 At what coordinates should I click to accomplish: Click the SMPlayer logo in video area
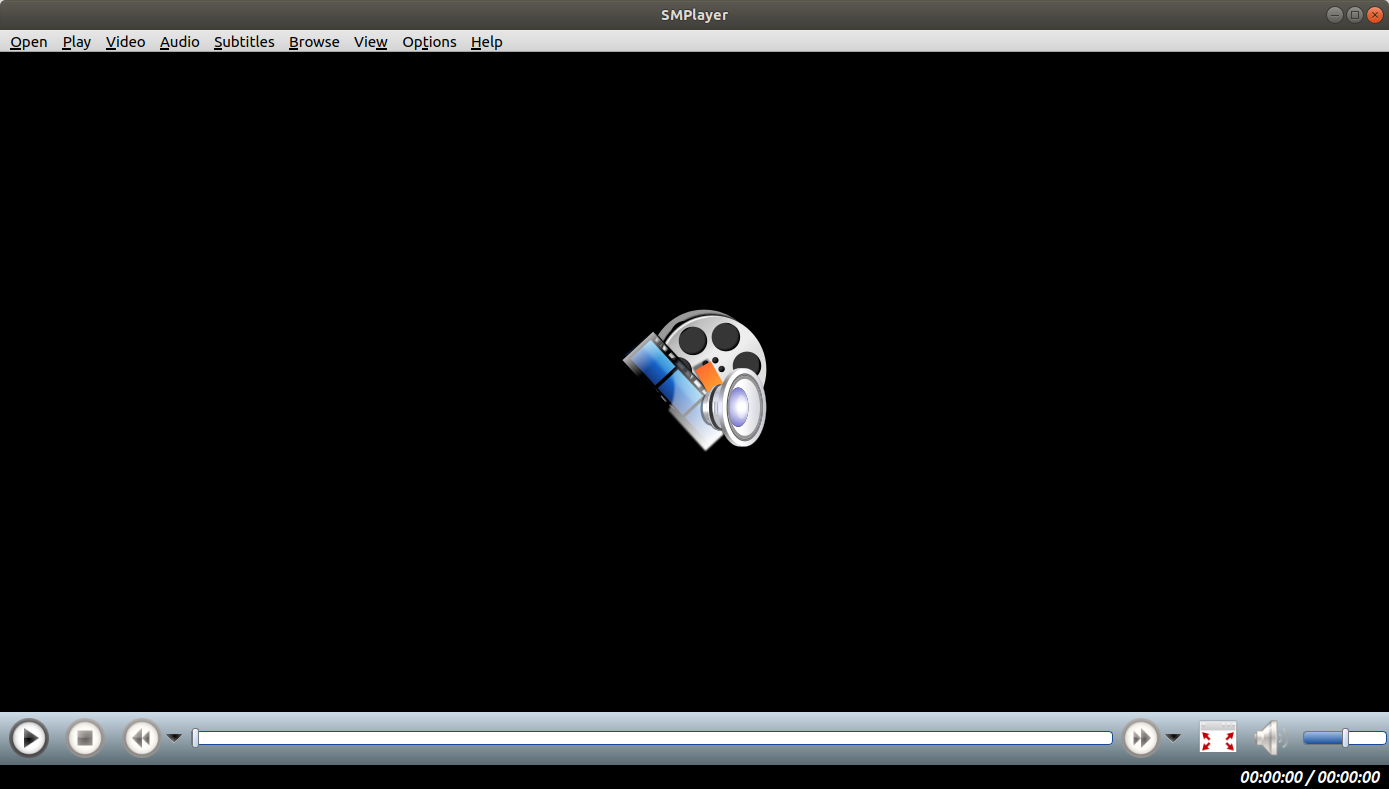click(695, 379)
